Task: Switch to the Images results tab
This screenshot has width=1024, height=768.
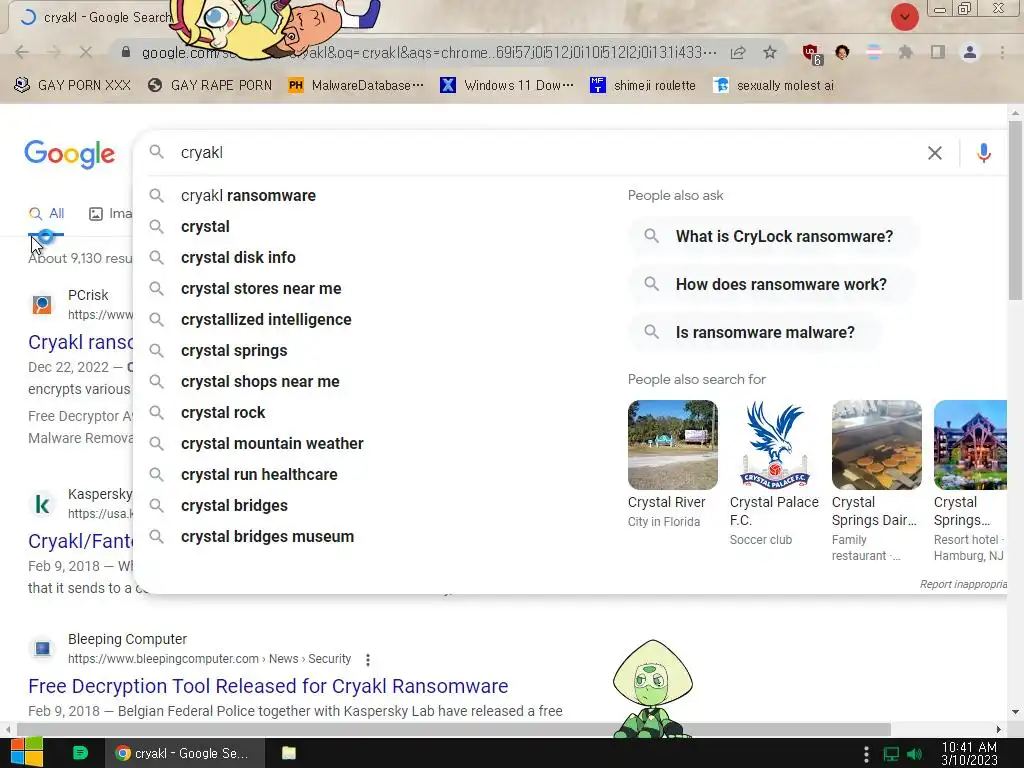Action: 110,214
